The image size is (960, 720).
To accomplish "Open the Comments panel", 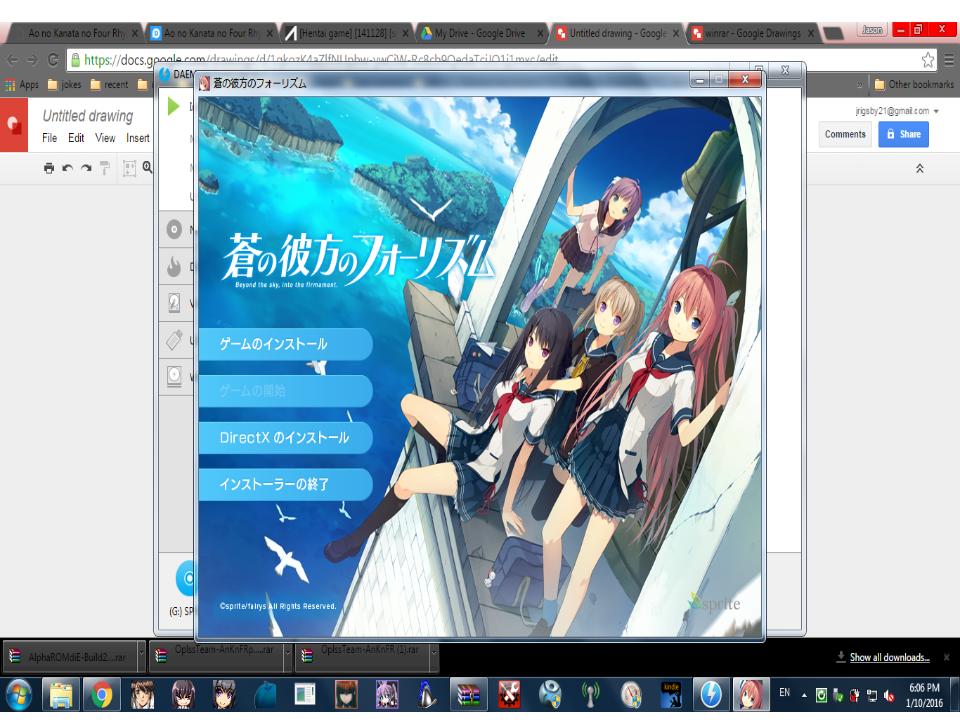I will point(845,134).
